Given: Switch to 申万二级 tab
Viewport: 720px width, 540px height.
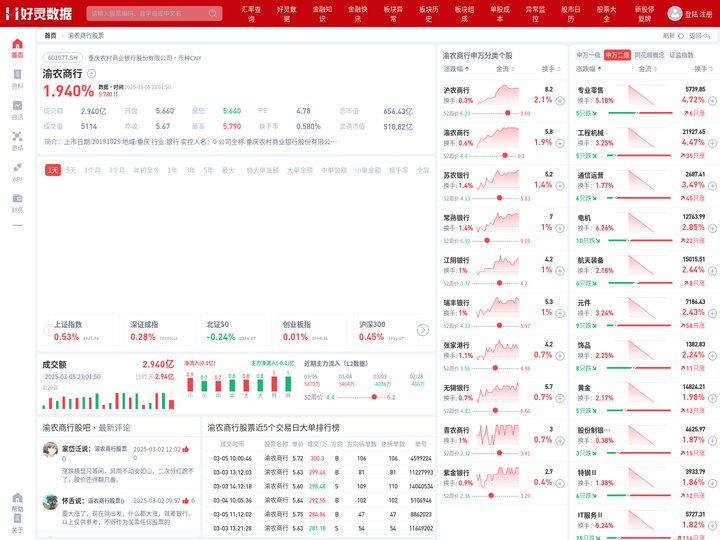Looking at the screenshot, I should pos(617,55).
